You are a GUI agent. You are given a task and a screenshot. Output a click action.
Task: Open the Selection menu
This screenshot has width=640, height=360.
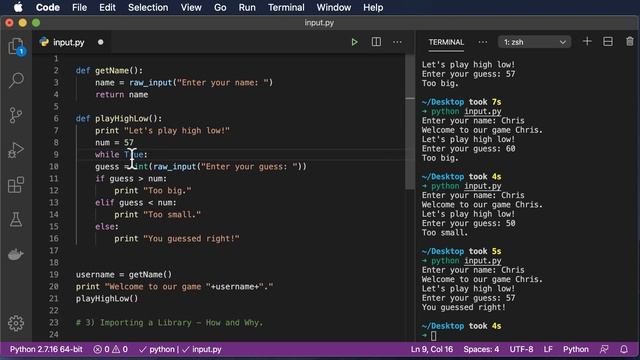(x=148, y=7)
